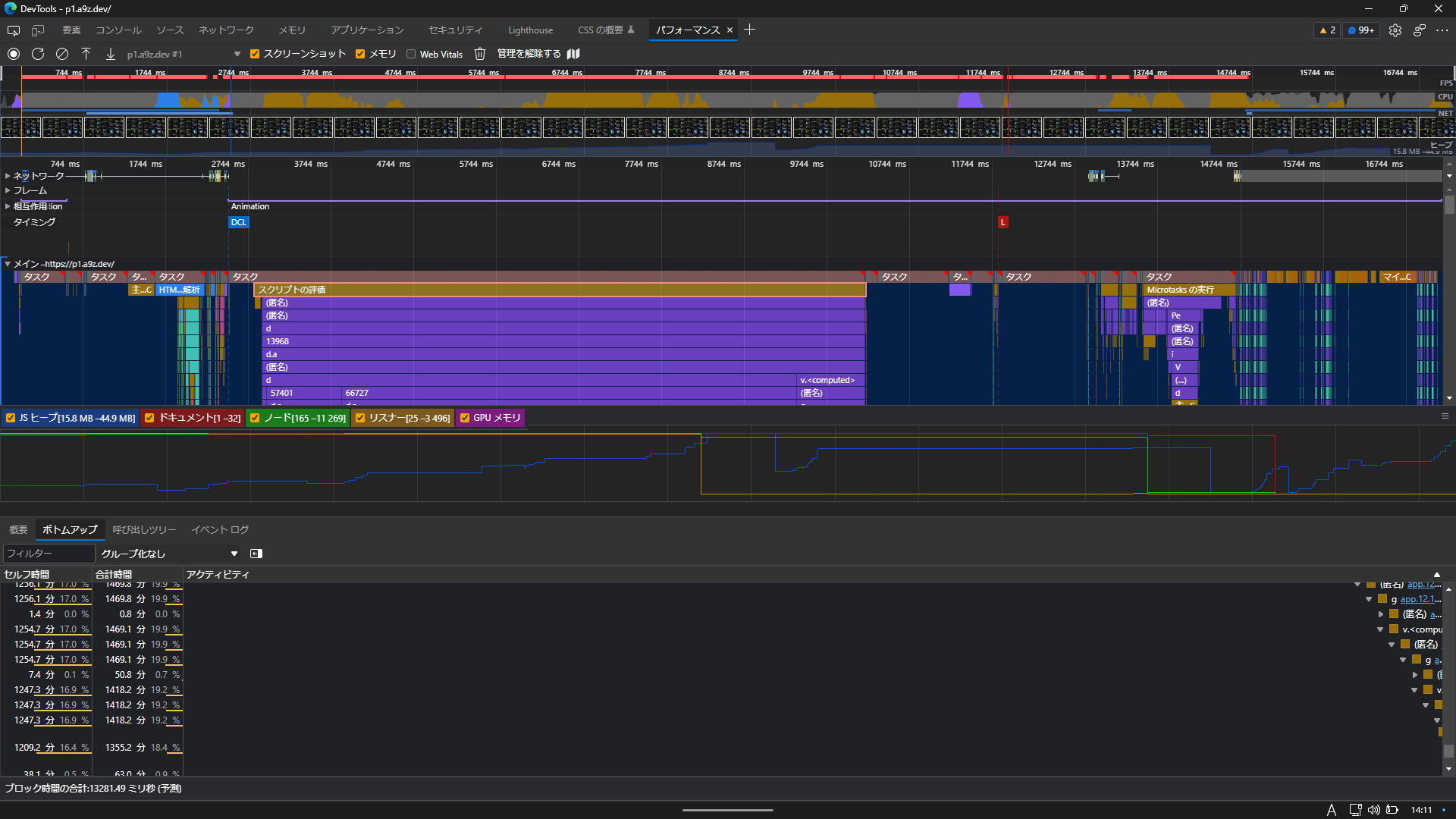The image size is (1456, 819).
Task: Open DevTools settings via the gear icon
Action: 1395,30
